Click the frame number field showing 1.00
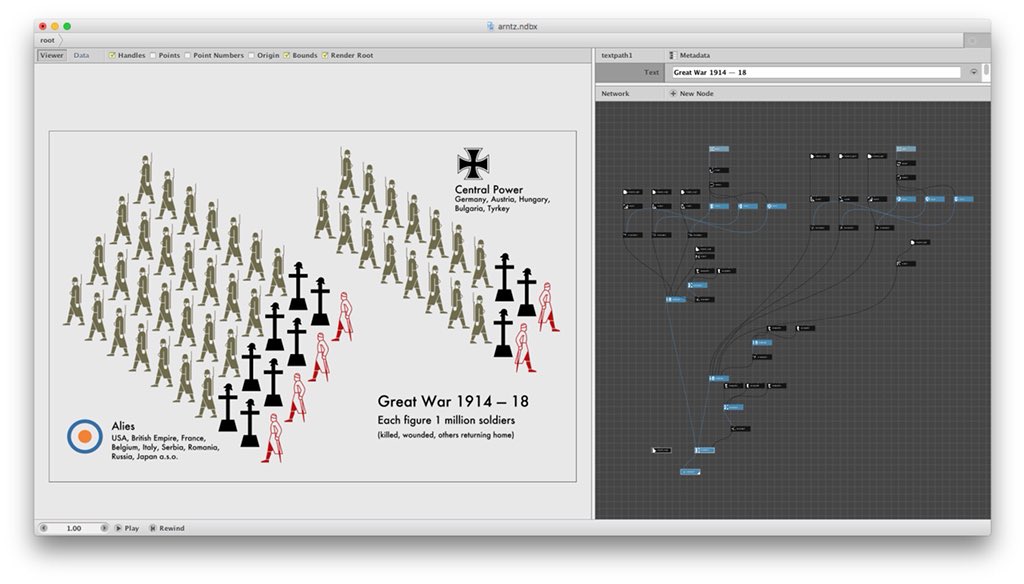The width and height of the screenshot is (1024, 584). [x=74, y=528]
